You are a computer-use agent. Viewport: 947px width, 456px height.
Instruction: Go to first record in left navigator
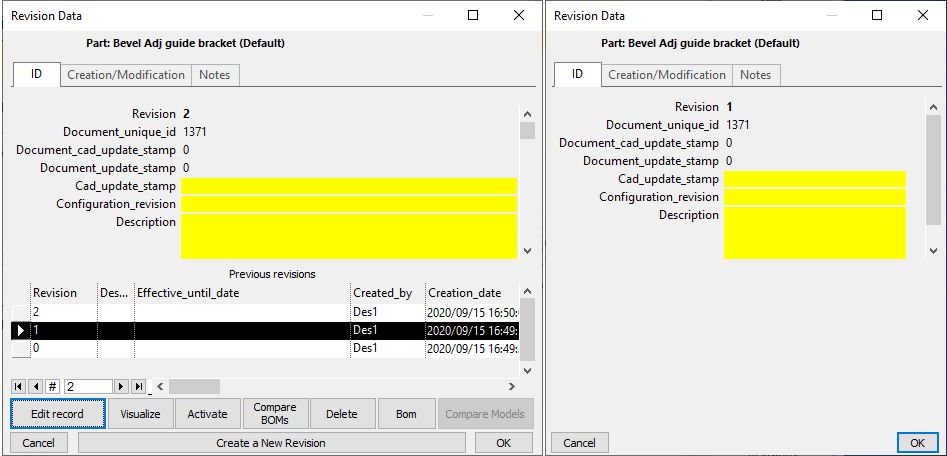pos(18,387)
